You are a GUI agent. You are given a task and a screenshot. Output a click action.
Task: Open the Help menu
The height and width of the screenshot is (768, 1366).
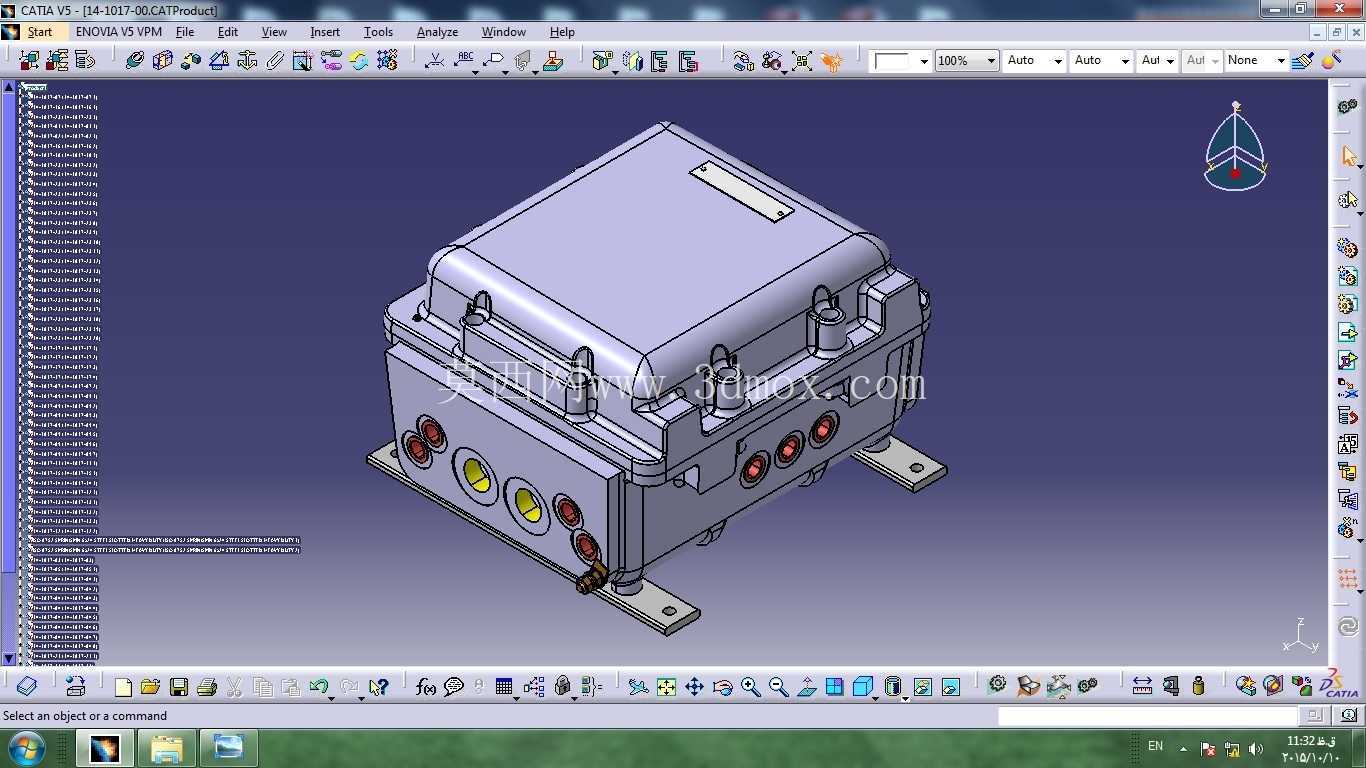click(x=562, y=32)
